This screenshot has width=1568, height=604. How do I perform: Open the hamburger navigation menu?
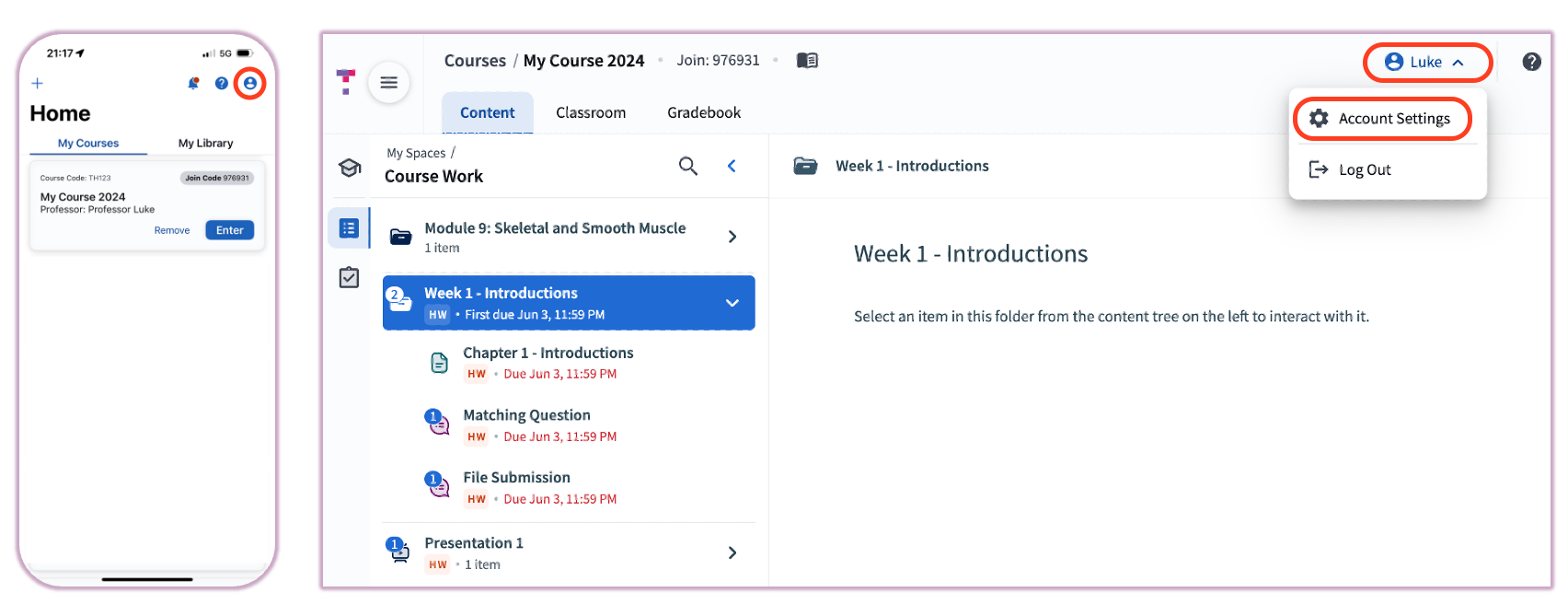coord(389,82)
